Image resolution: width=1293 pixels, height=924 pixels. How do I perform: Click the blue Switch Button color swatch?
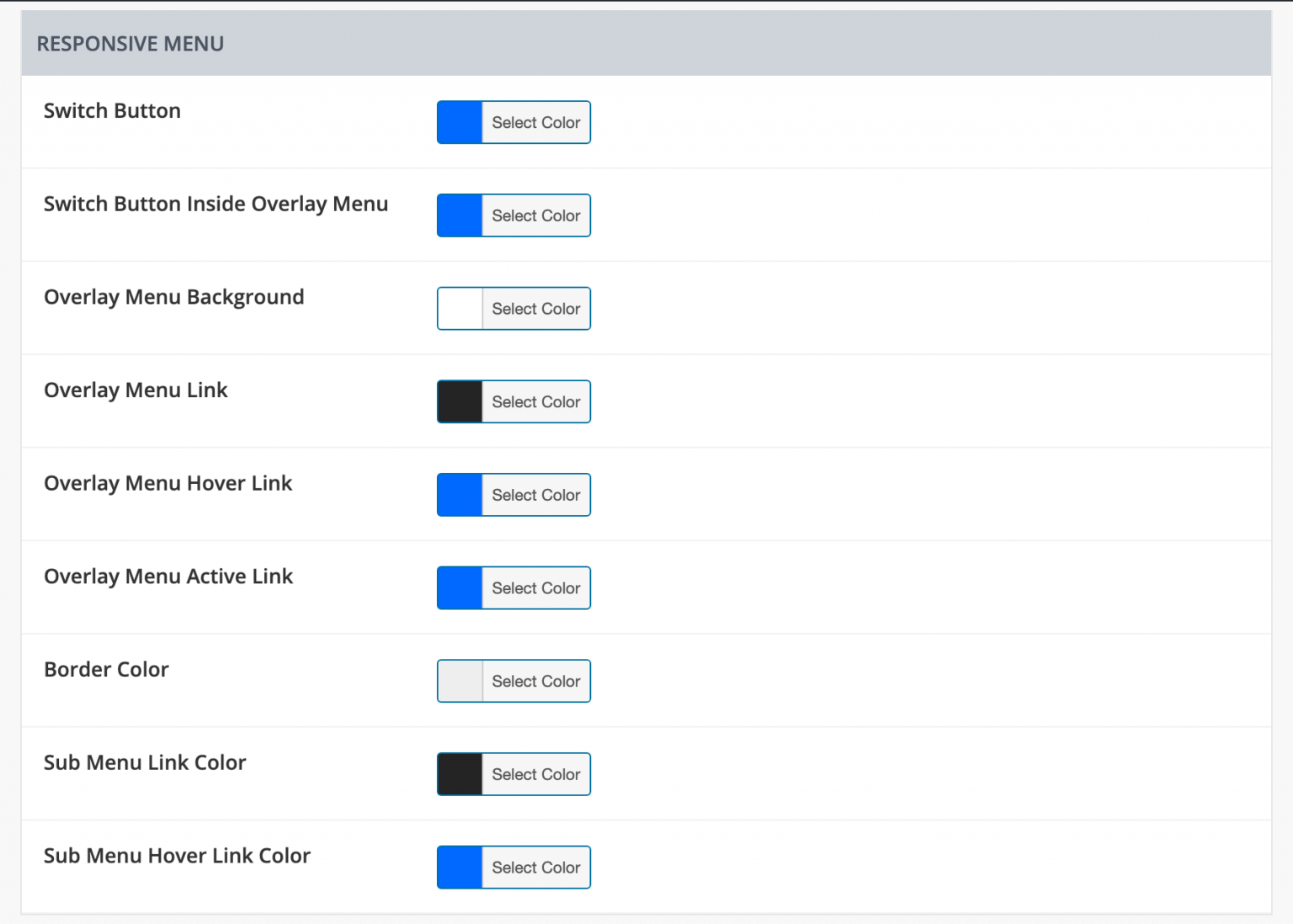[x=459, y=122]
